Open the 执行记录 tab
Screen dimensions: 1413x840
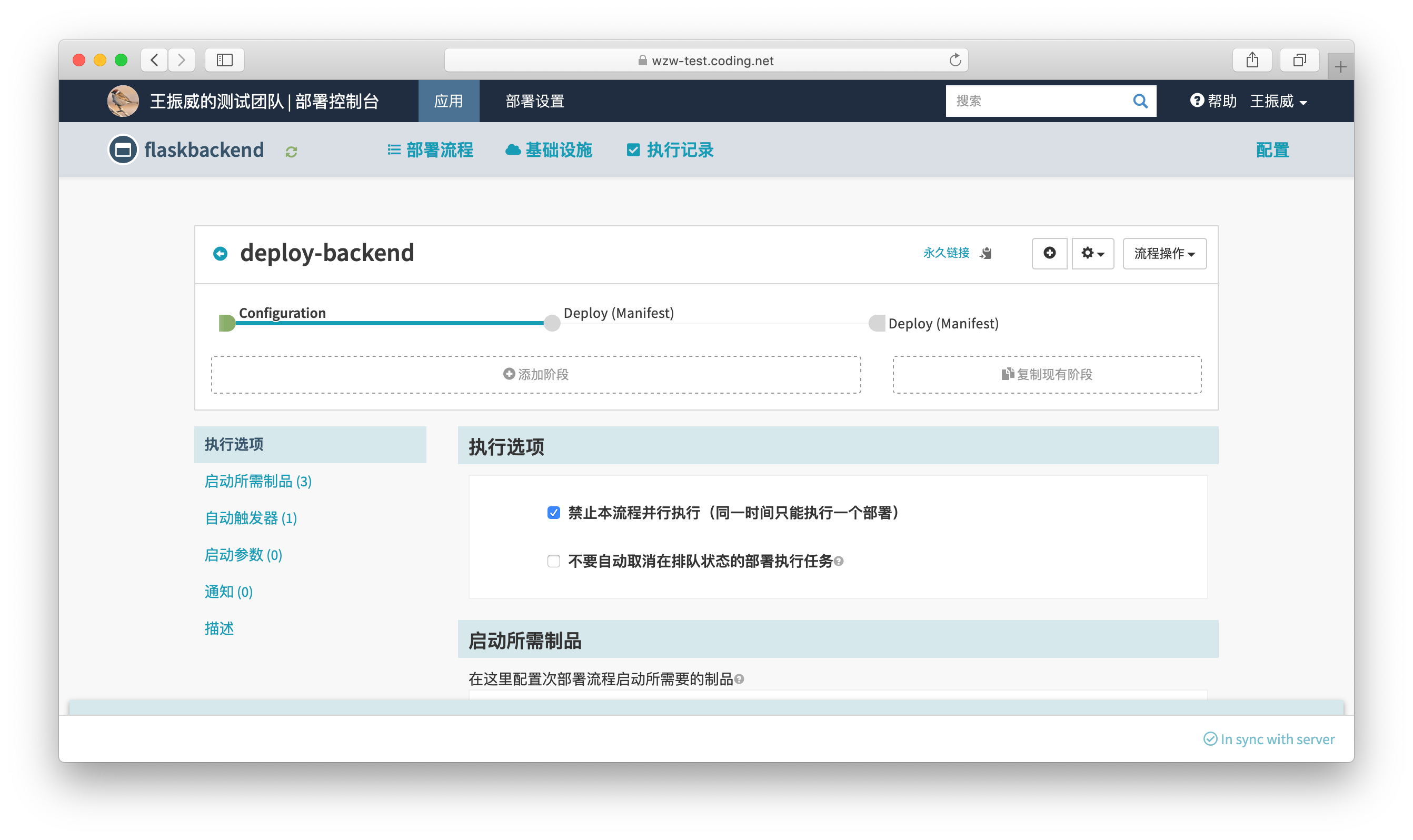(670, 150)
